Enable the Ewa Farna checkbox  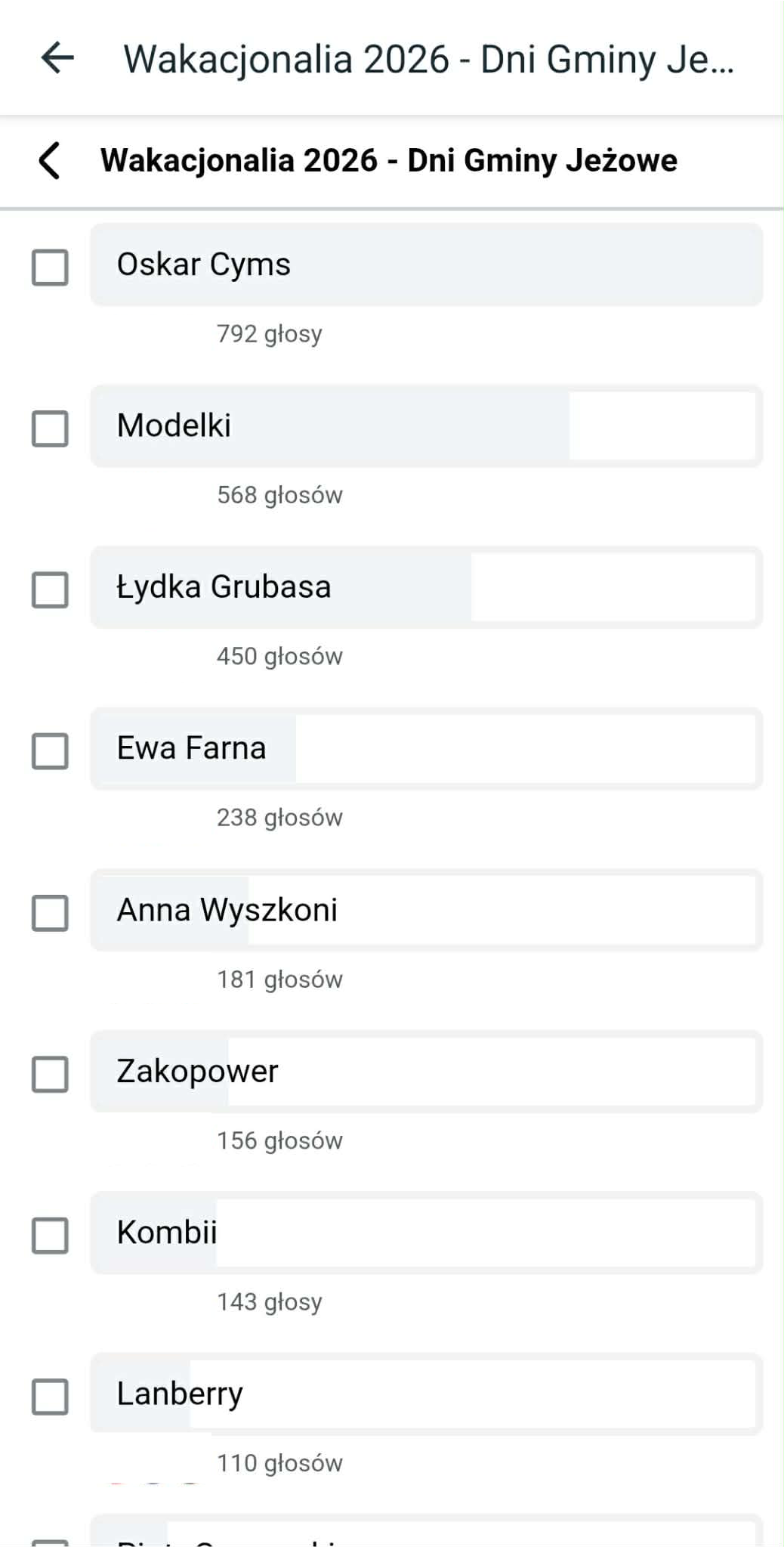(50, 750)
